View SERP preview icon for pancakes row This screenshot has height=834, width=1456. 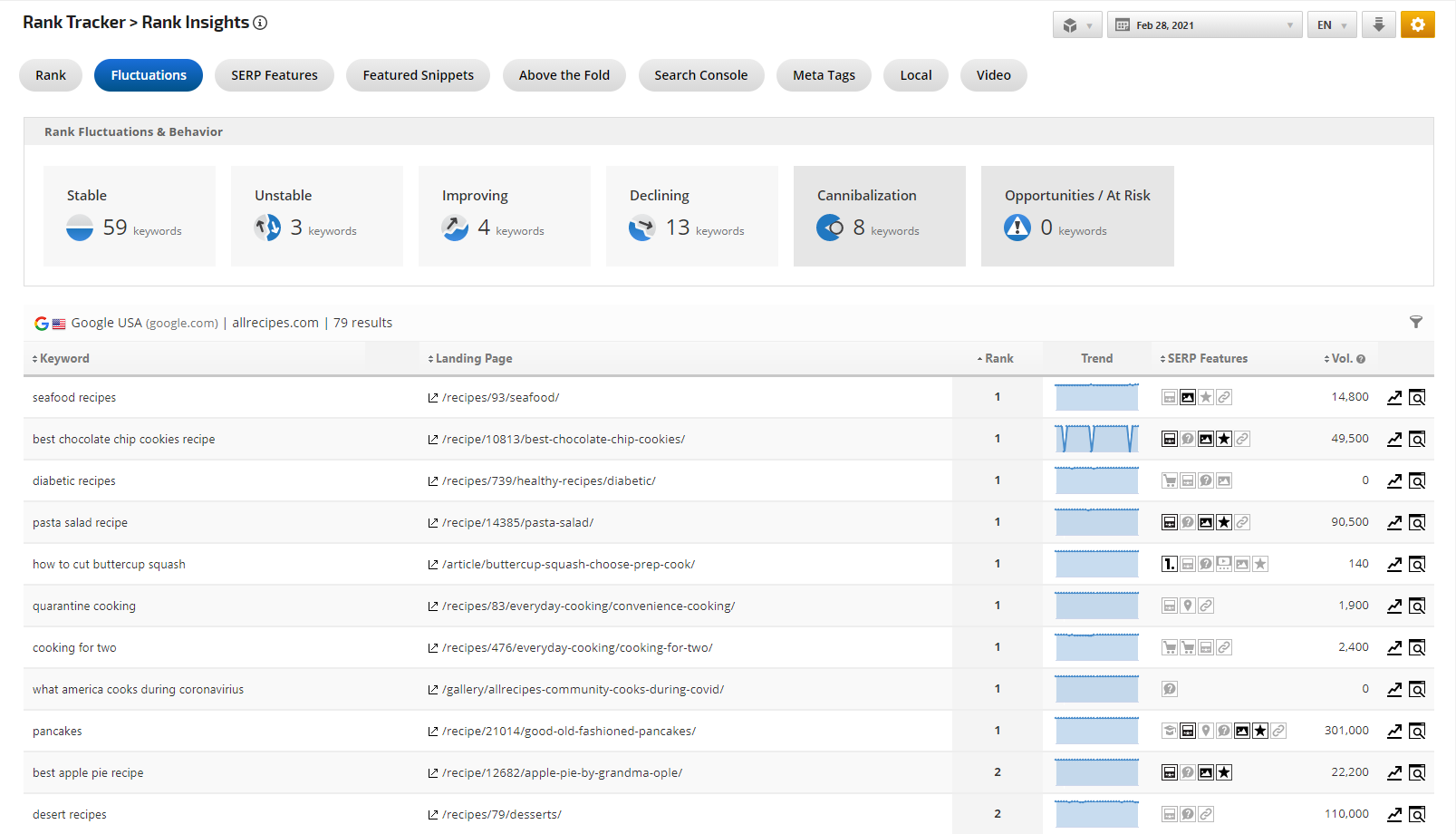[1417, 731]
